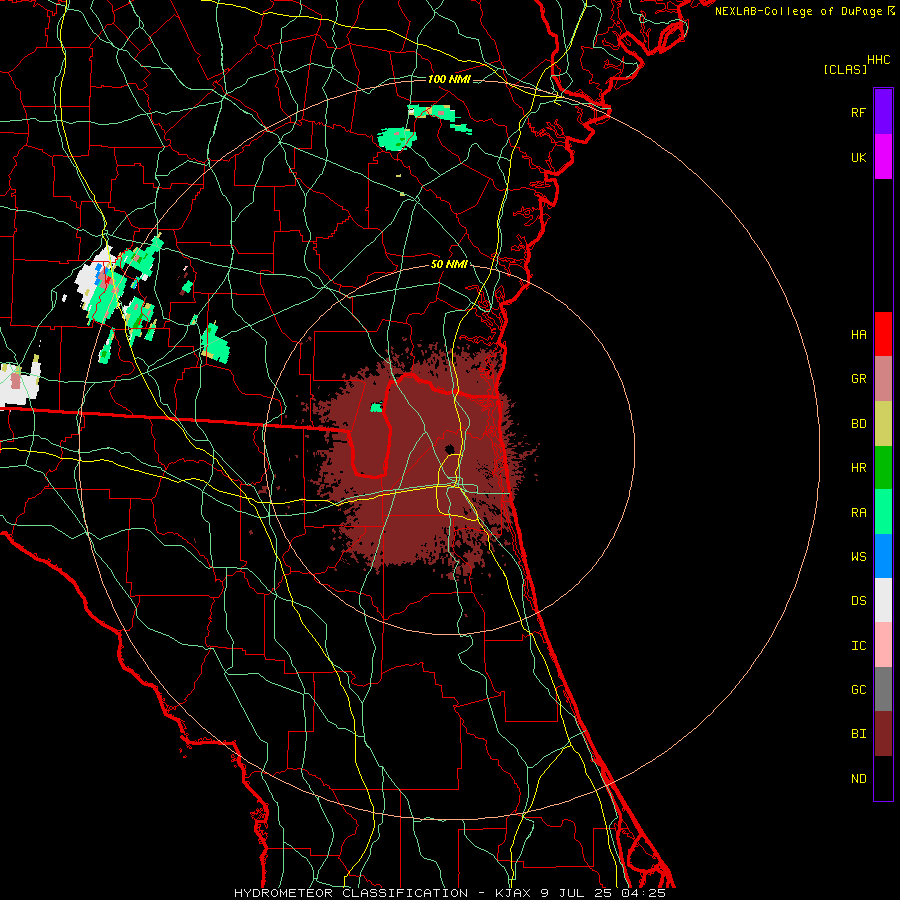The width and height of the screenshot is (900, 900).
Task: Click the ND legend label
Action: pos(858,779)
